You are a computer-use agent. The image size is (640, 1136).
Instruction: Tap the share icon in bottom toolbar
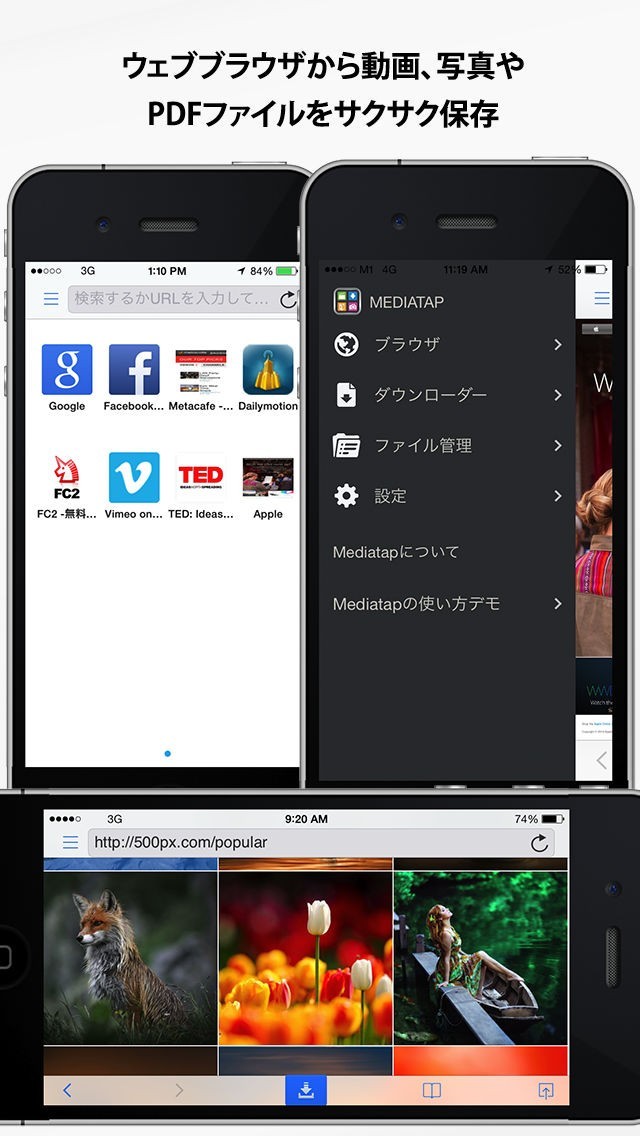coord(546,1090)
